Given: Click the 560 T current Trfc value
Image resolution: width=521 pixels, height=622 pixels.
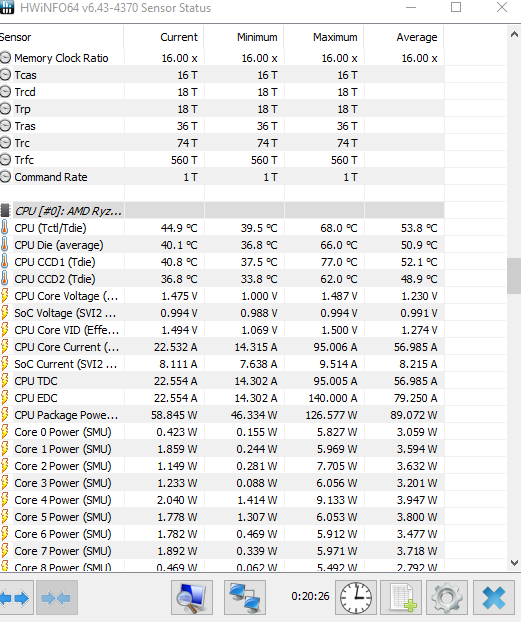Looking at the screenshot, I should [184, 160].
